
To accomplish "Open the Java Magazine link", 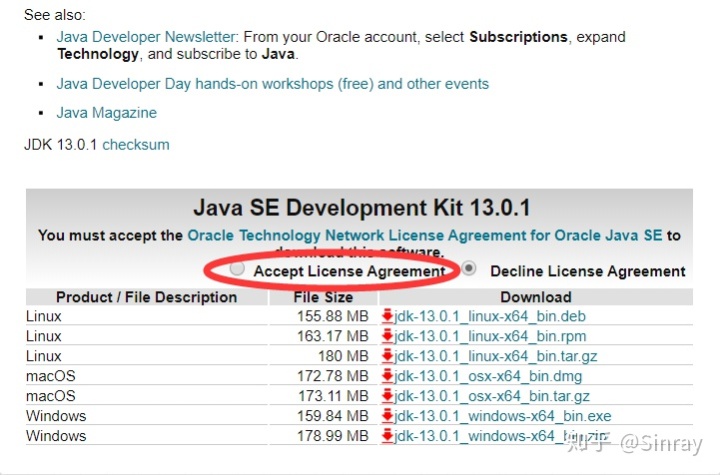I will pyautogui.click(x=107, y=113).
